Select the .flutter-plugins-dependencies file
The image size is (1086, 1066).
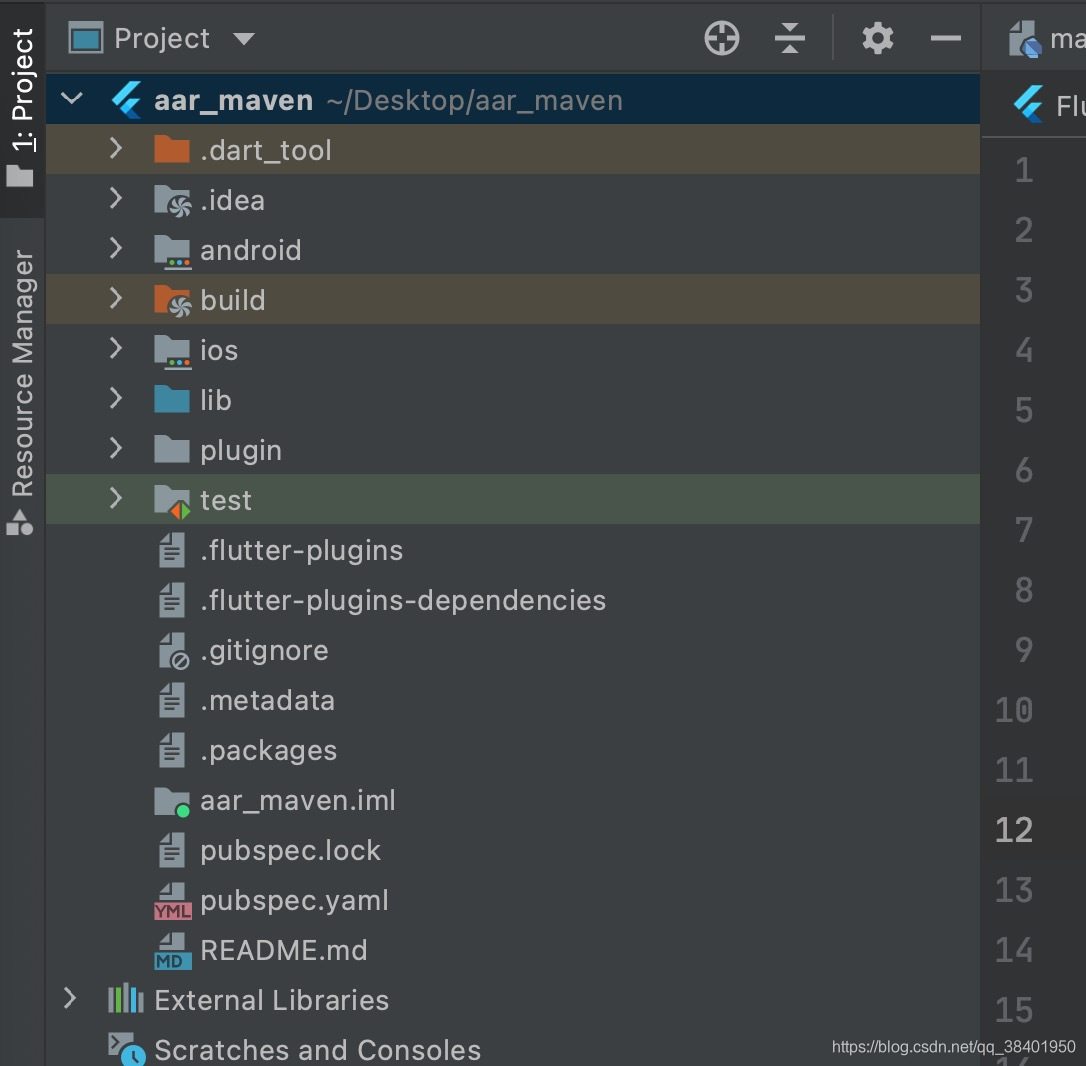403,600
